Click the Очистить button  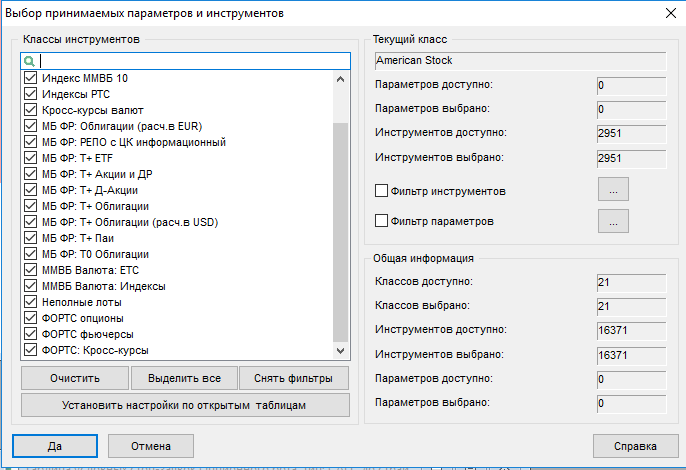coord(75,378)
